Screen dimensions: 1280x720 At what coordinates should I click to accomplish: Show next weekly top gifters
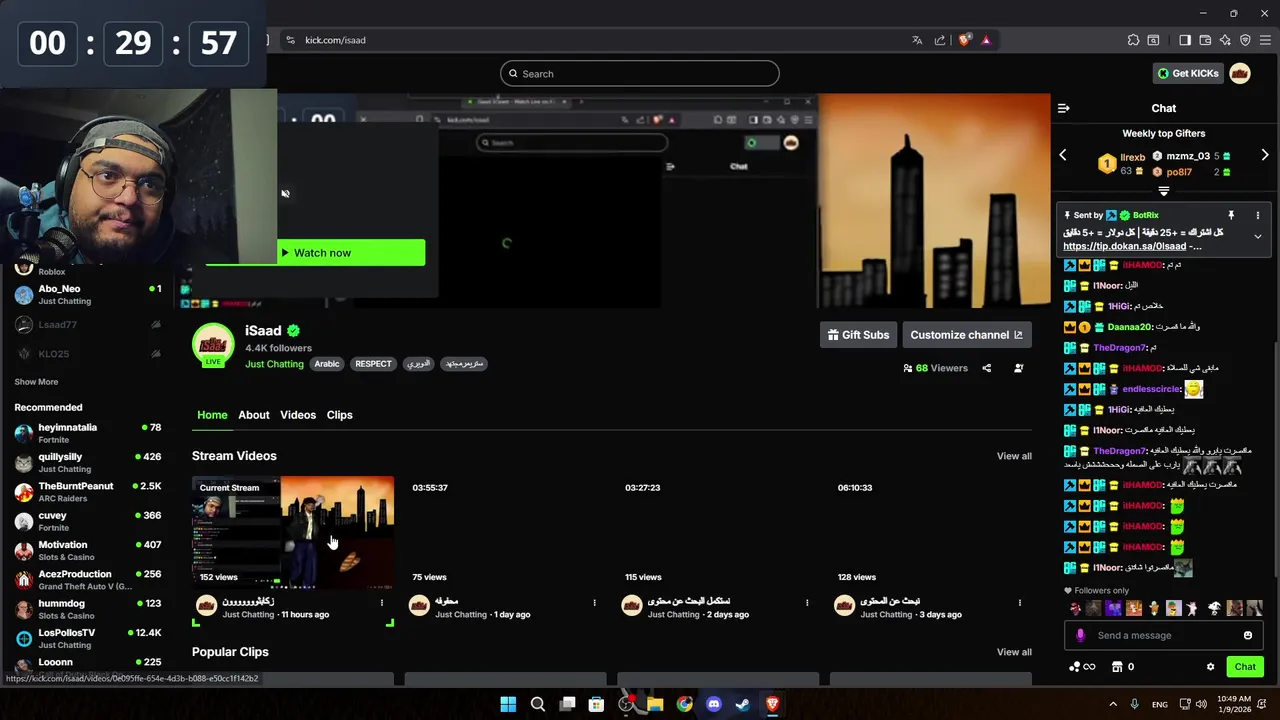pyautogui.click(x=1265, y=155)
